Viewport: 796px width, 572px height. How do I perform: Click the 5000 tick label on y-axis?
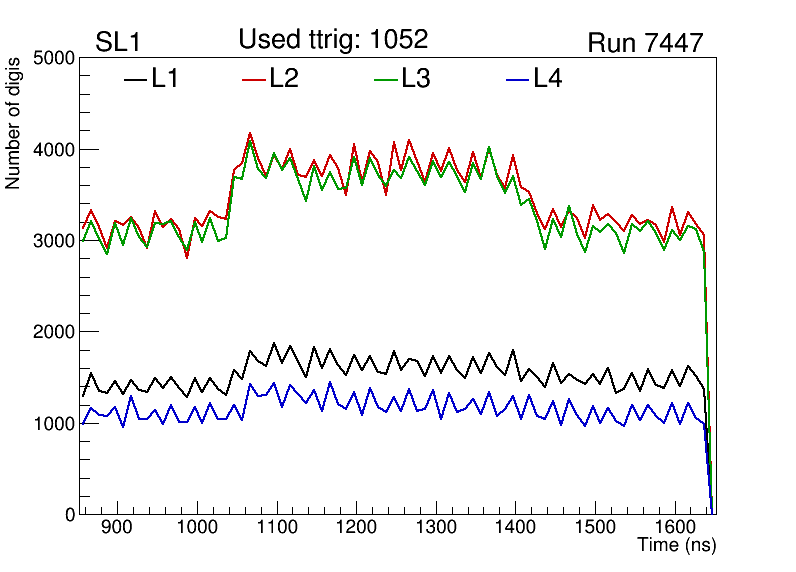[54, 58]
